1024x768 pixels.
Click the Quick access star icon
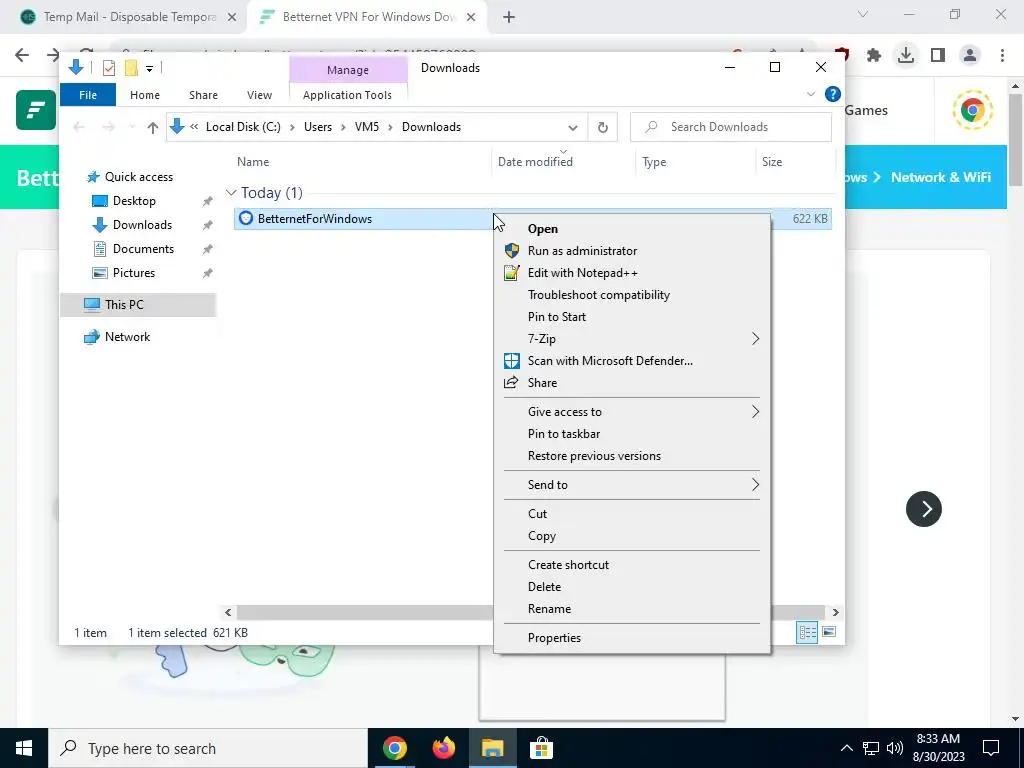pos(93,177)
